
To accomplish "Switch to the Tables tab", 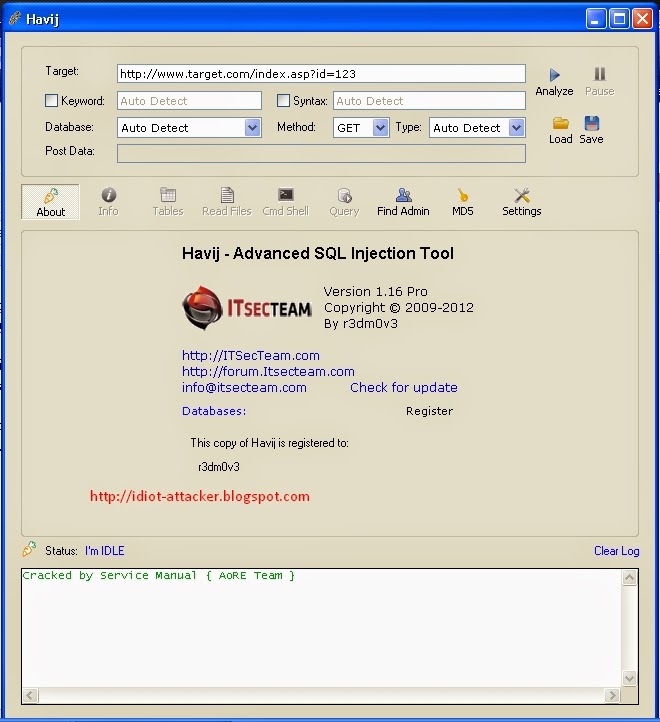I will click(168, 202).
